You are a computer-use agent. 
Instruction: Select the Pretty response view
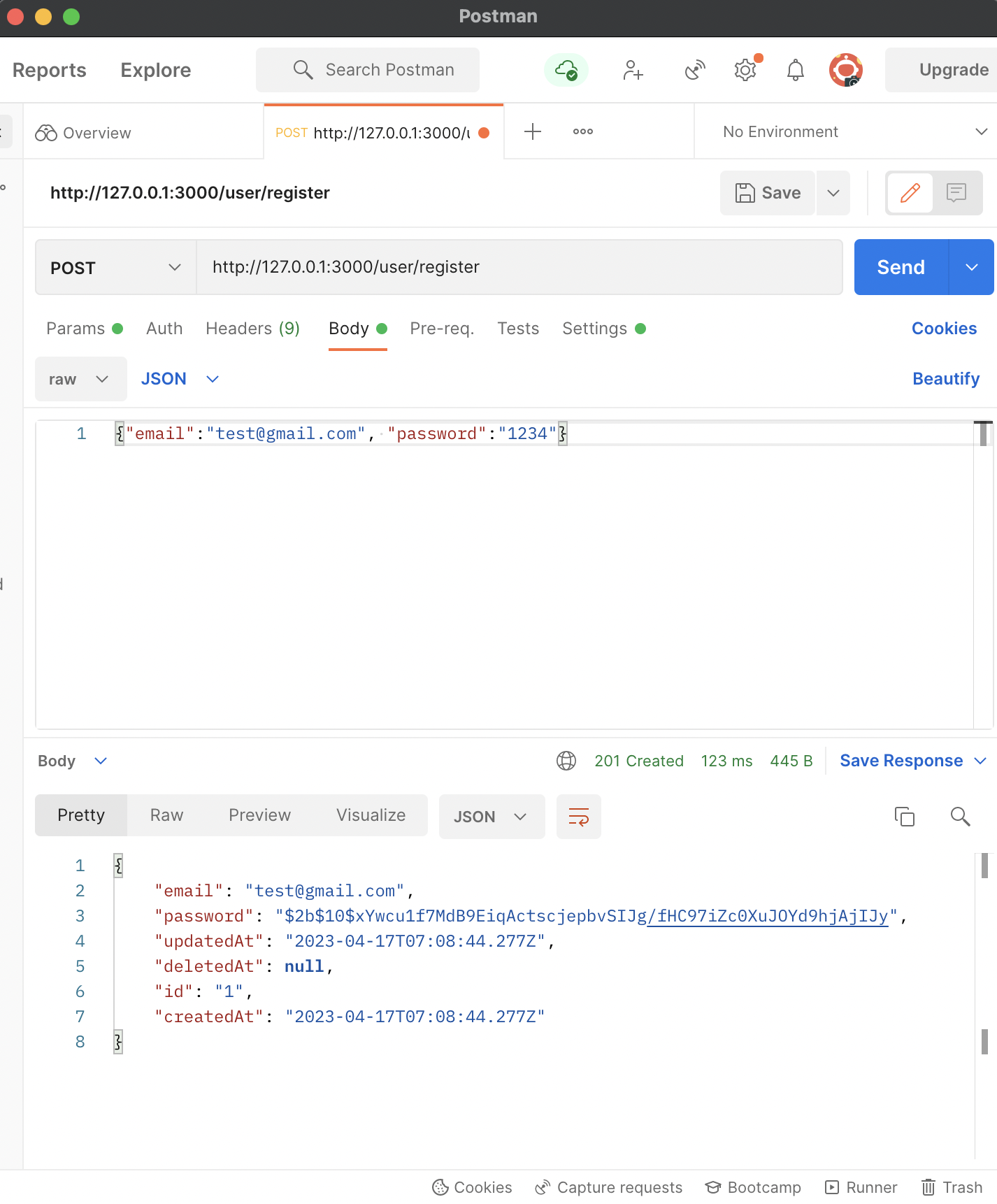coord(81,815)
